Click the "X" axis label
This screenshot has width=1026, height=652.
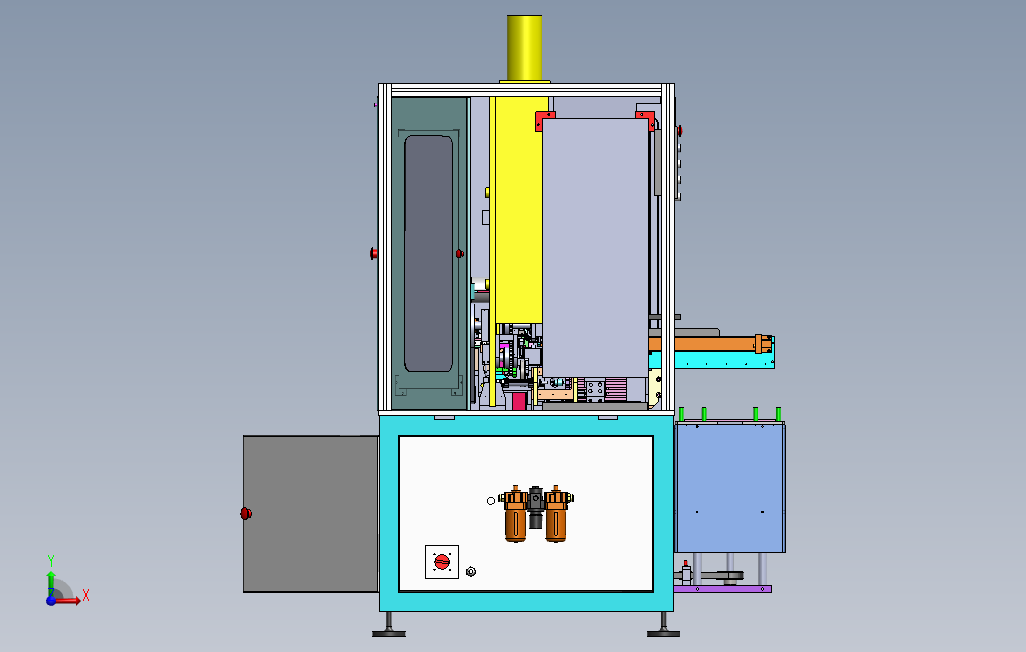pyautogui.click(x=86, y=596)
